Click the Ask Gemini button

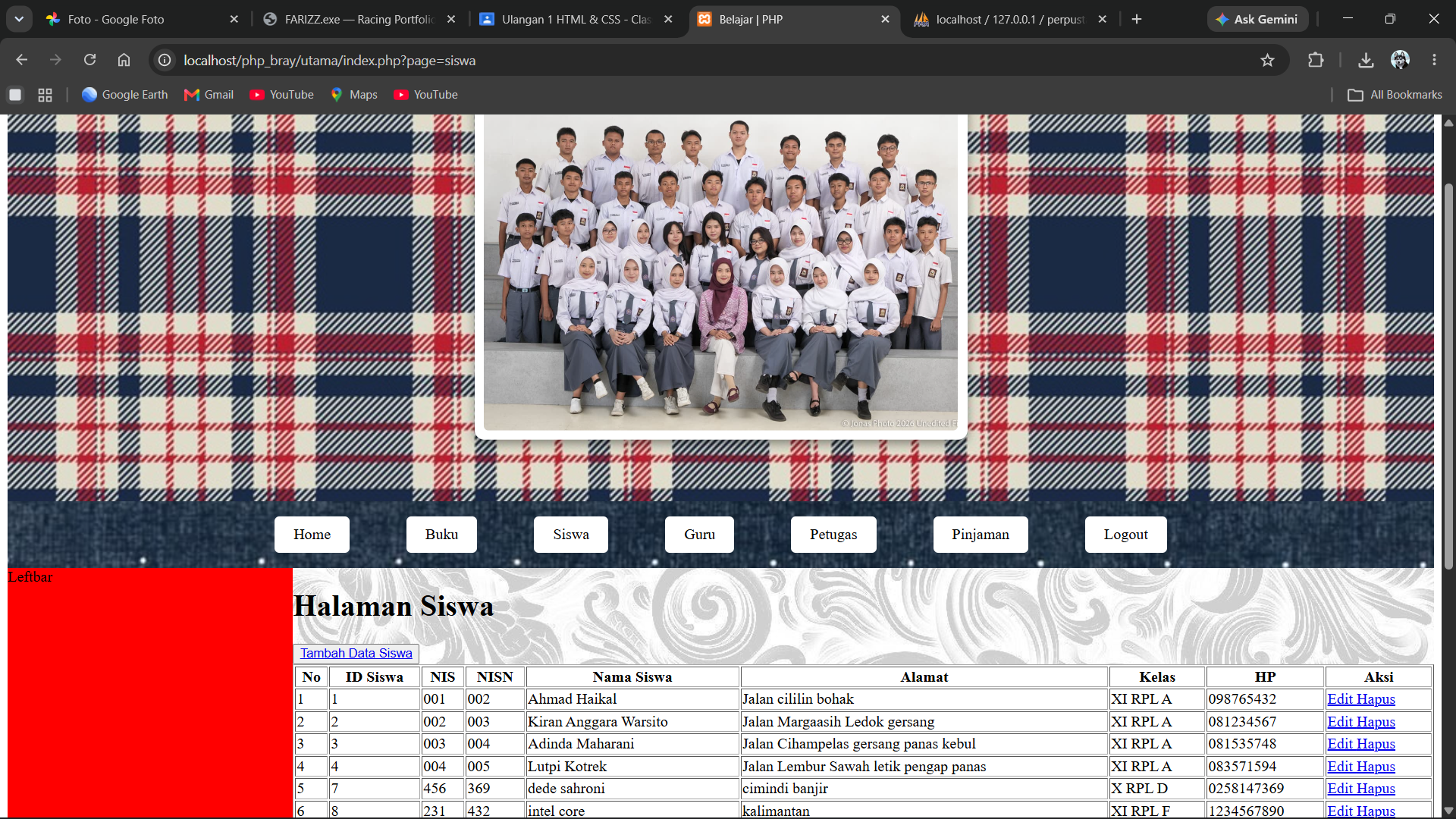1257,20
